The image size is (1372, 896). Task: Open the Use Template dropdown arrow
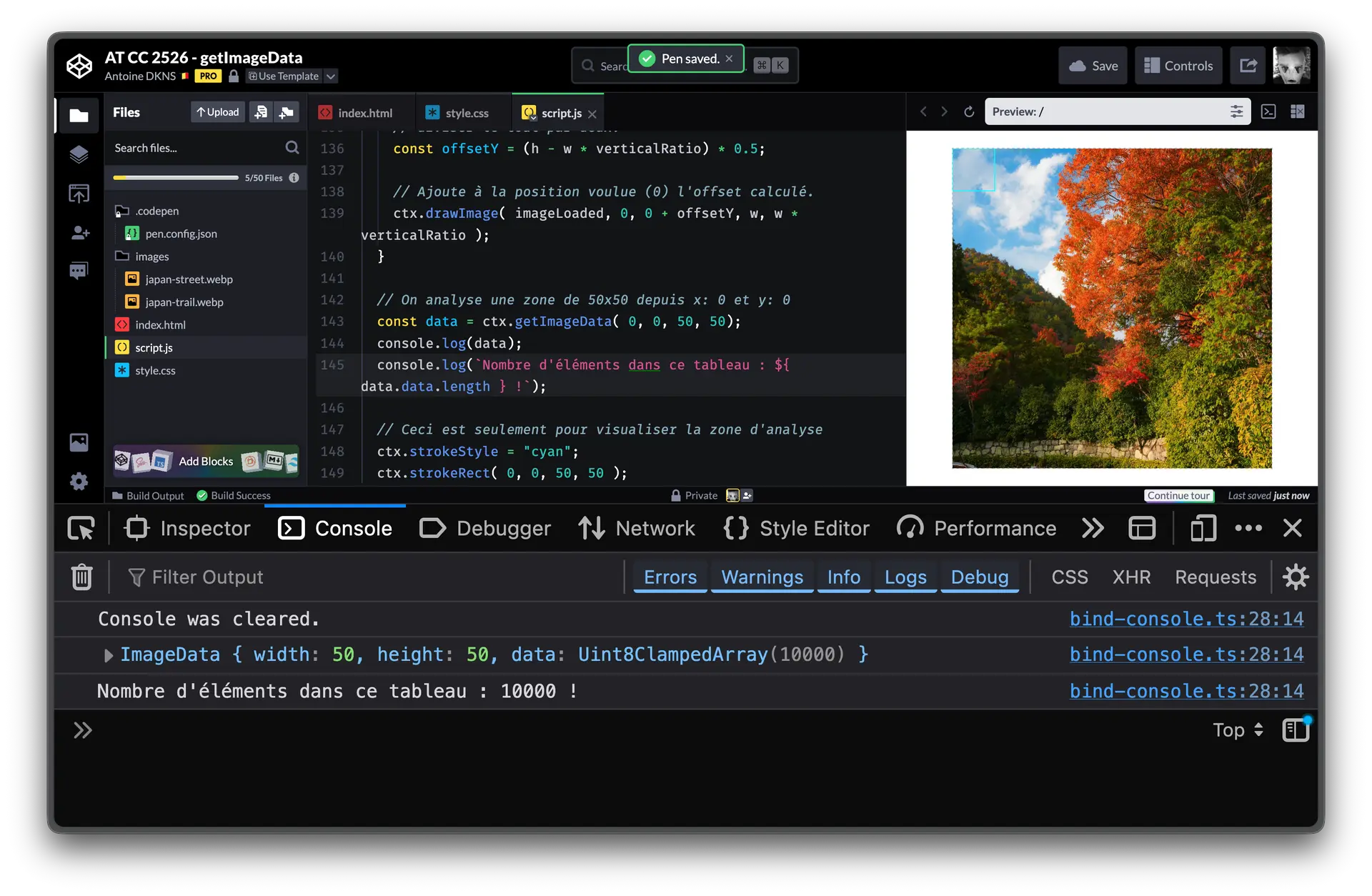[331, 76]
